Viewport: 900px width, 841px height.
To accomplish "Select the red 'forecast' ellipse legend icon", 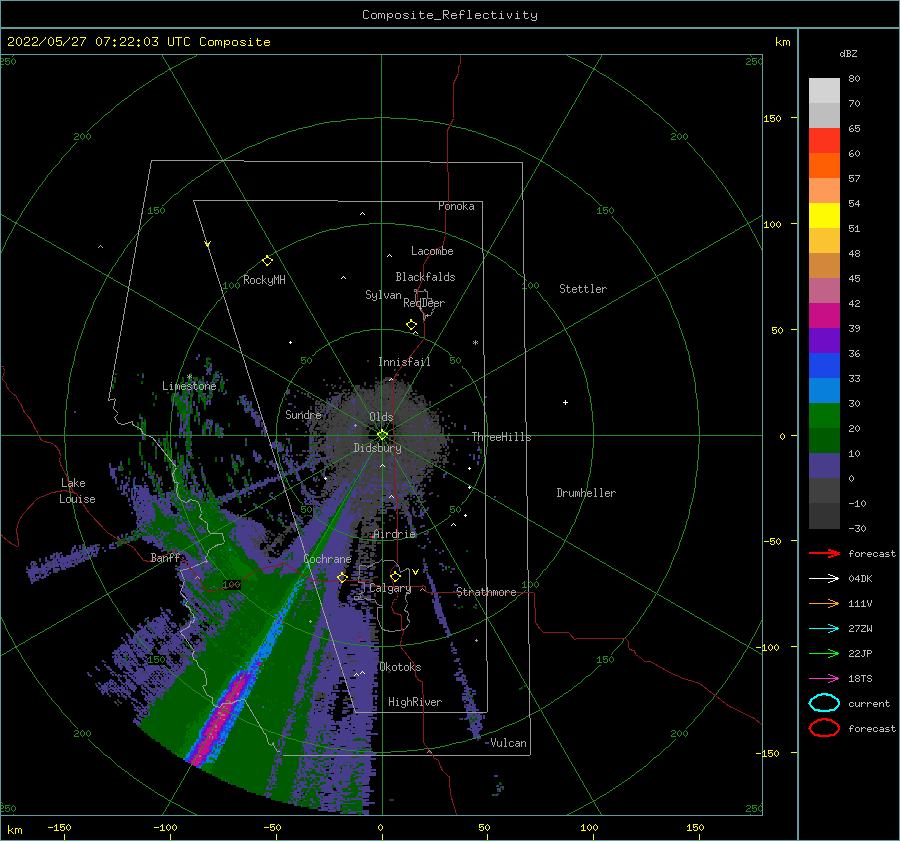I will [x=824, y=728].
